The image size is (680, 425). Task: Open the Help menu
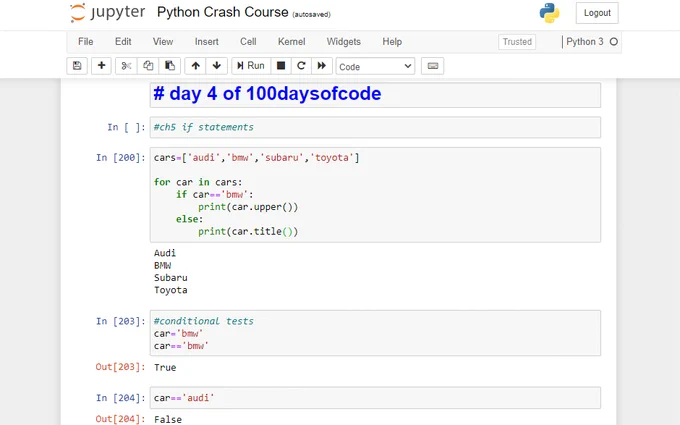click(392, 42)
